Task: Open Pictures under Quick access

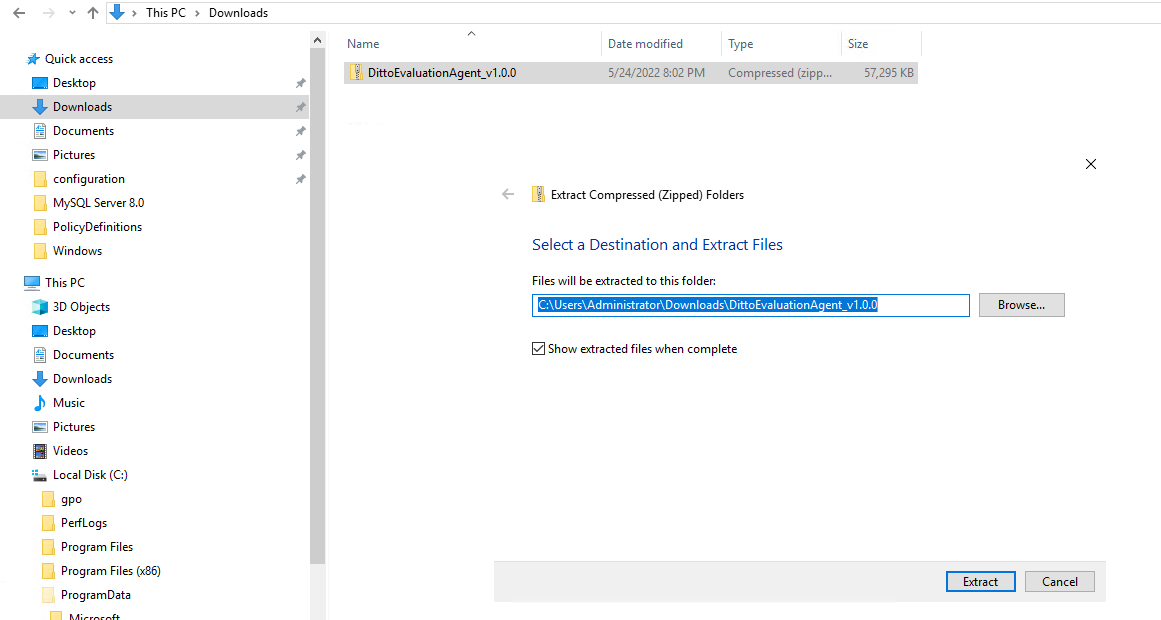Action: click(x=74, y=155)
